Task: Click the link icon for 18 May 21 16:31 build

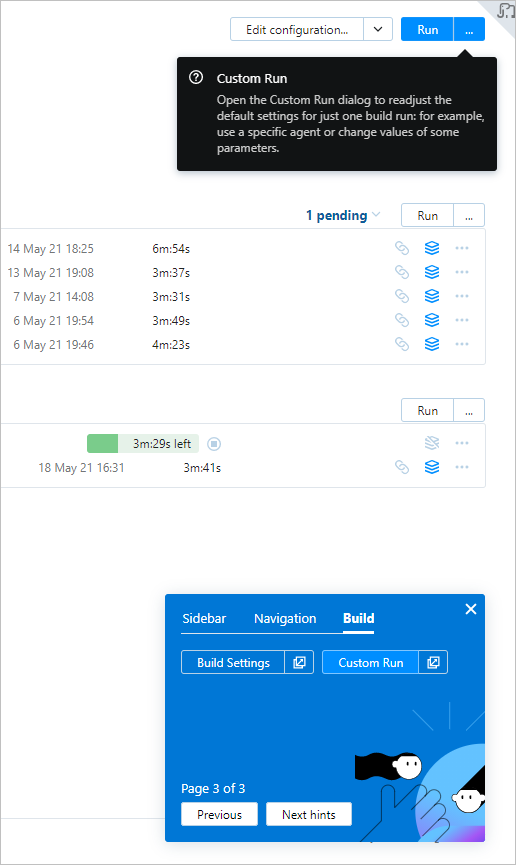Action: (x=402, y=467)
